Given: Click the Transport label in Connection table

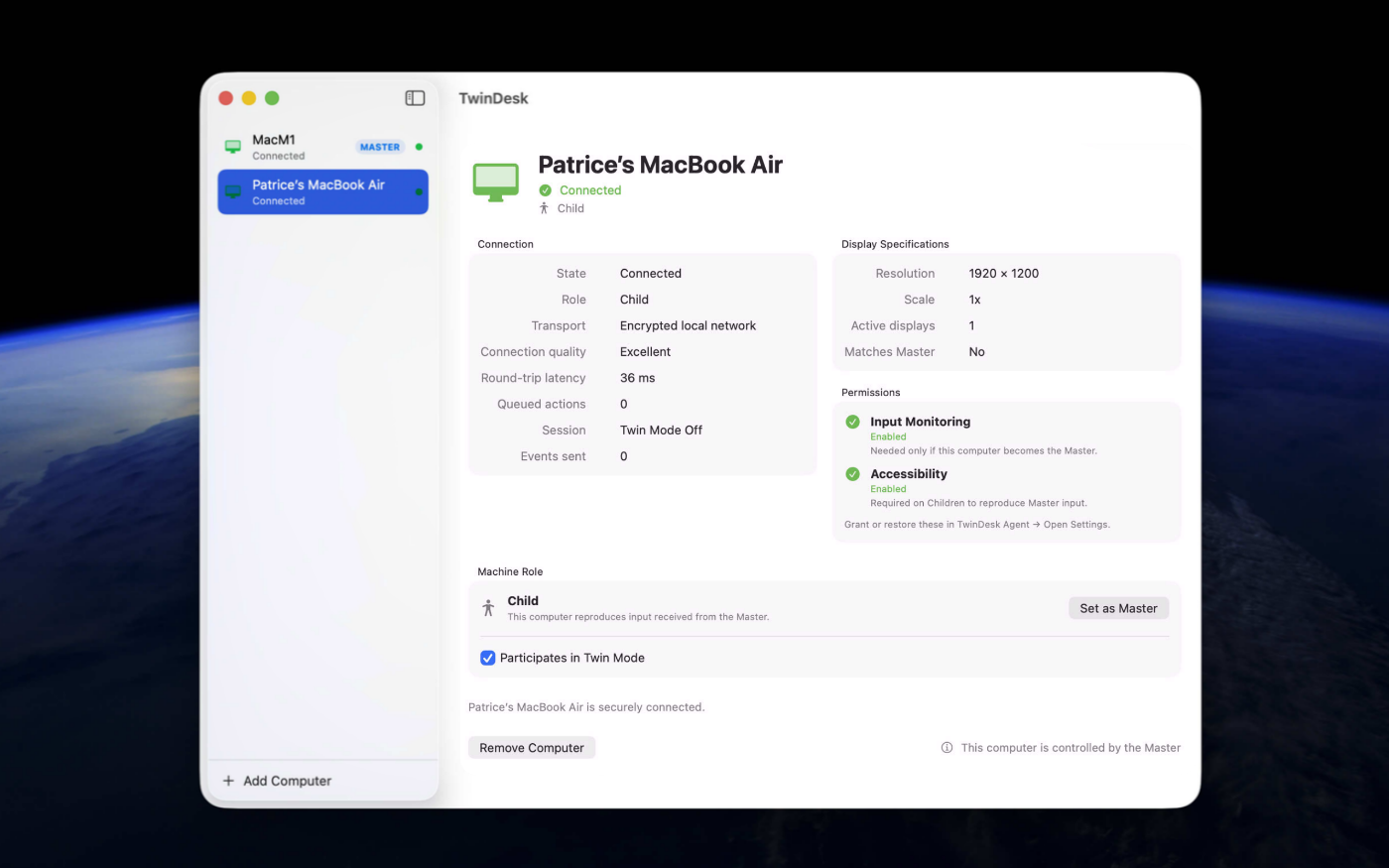Looking at the screenshot, I should coord(559,325).
